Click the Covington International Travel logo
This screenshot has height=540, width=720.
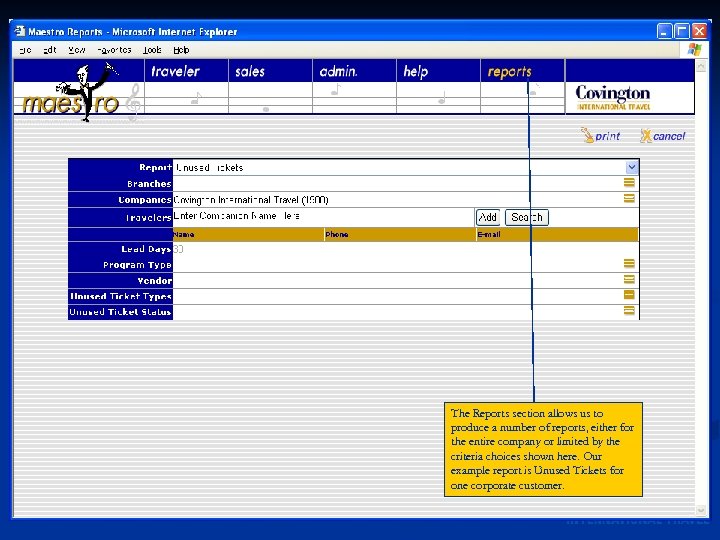tap(613, 97)
